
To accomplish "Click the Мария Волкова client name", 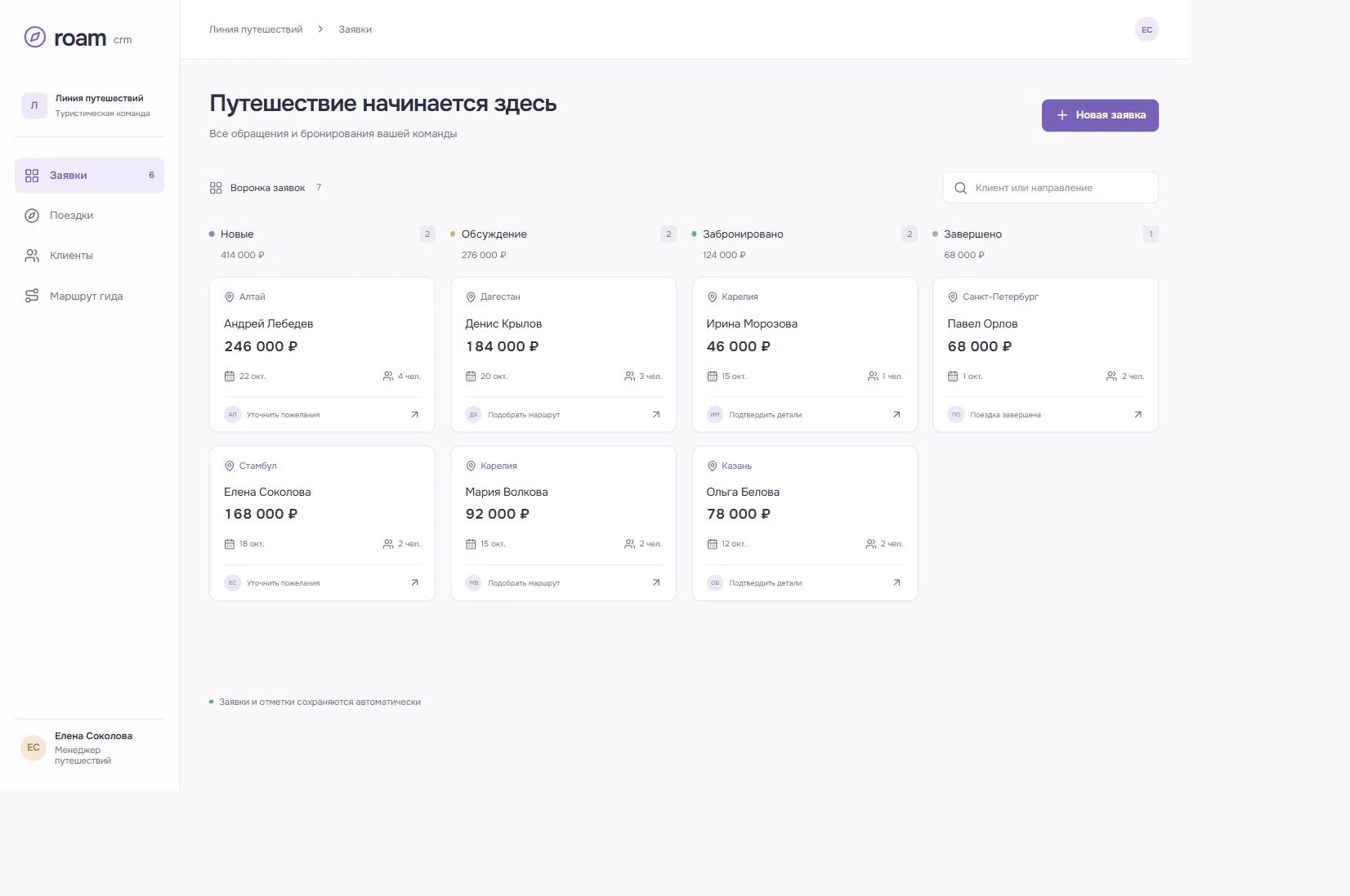I will [507, 493].
